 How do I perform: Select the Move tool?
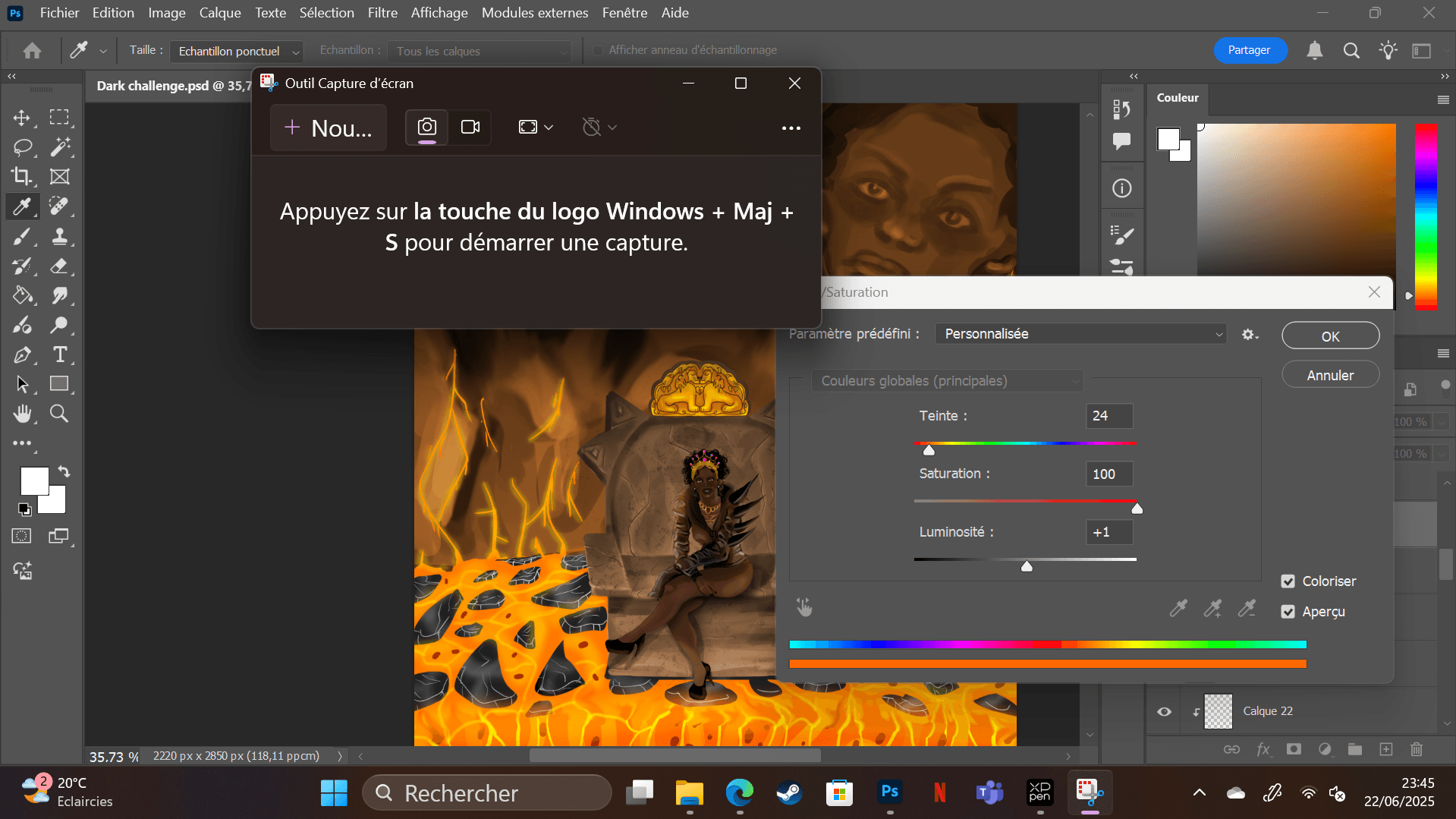pyautogui.click(x=22, y=118)
